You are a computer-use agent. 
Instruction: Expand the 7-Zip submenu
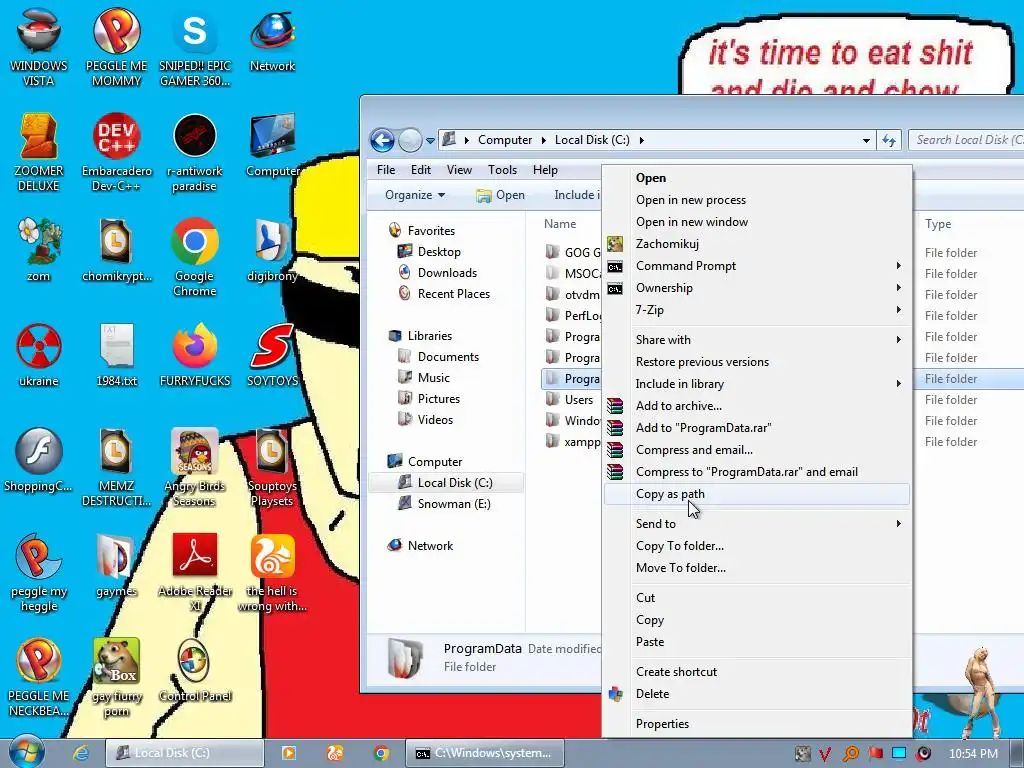[x=758, y=310]
